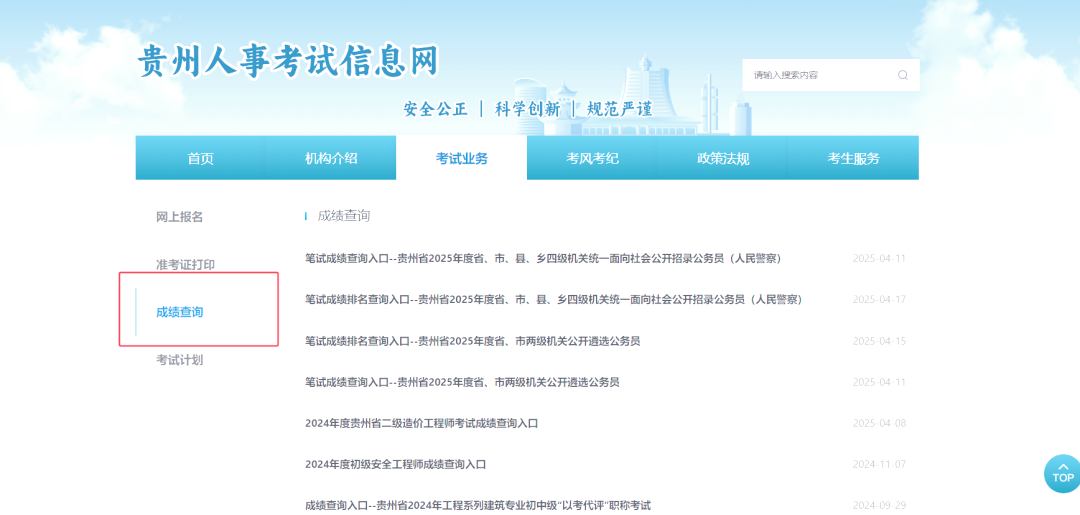The width and height of the screenshot is (1080, 515).
Task: Click the slogan text 规范严谨
Action: (619, 109)
